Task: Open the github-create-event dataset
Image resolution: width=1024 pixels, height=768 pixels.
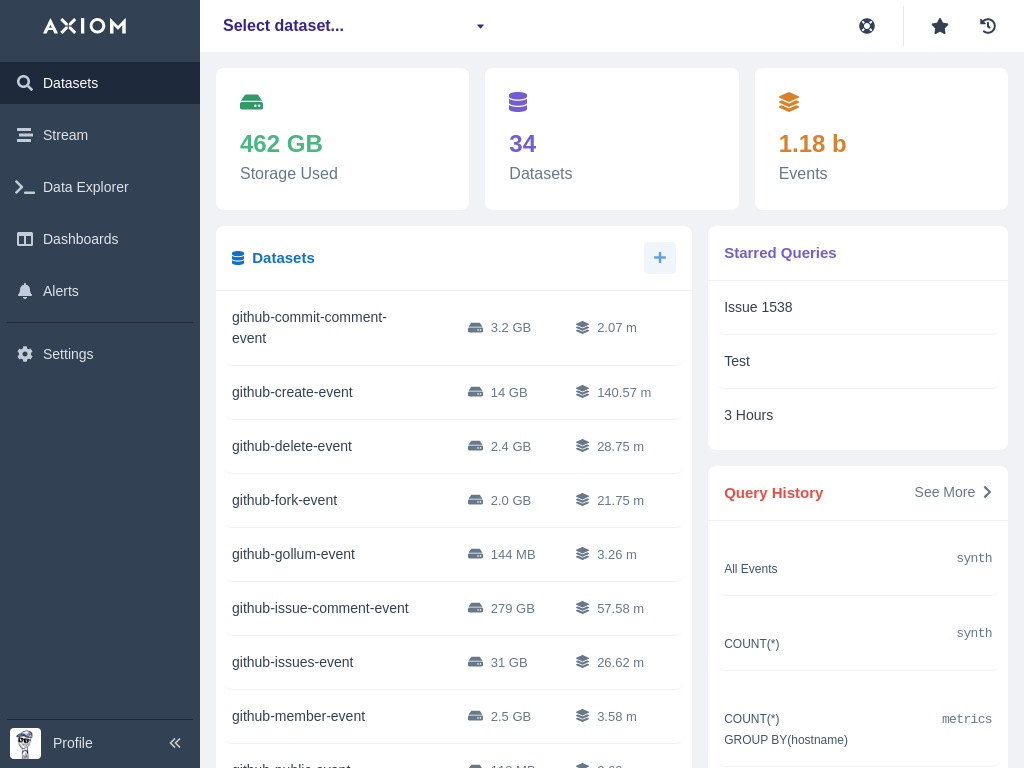Action: tap(292, 392)
